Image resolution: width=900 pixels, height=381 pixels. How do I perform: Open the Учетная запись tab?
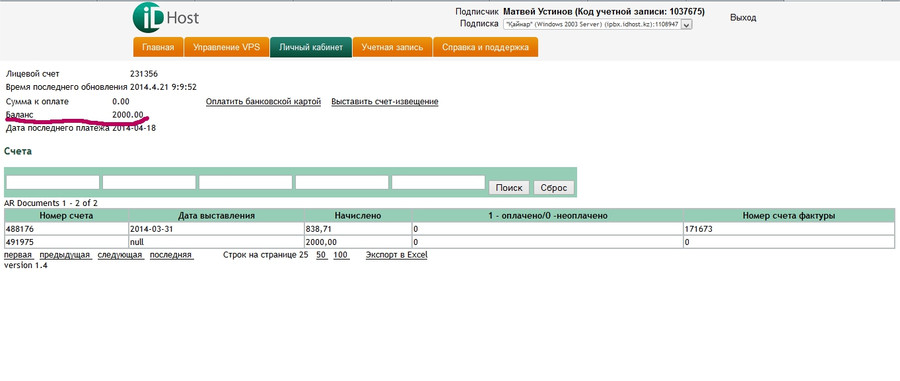tap(392, 47)
